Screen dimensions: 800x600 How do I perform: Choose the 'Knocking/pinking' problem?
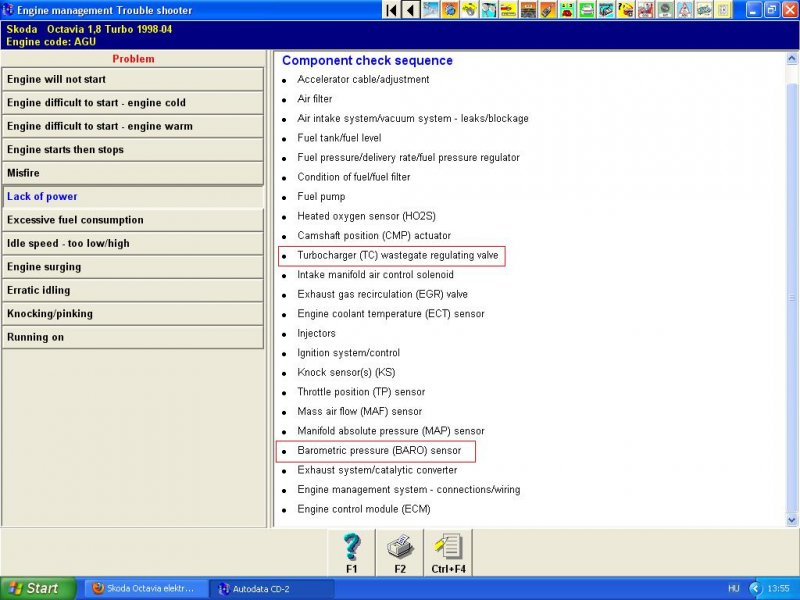point(133,314)
